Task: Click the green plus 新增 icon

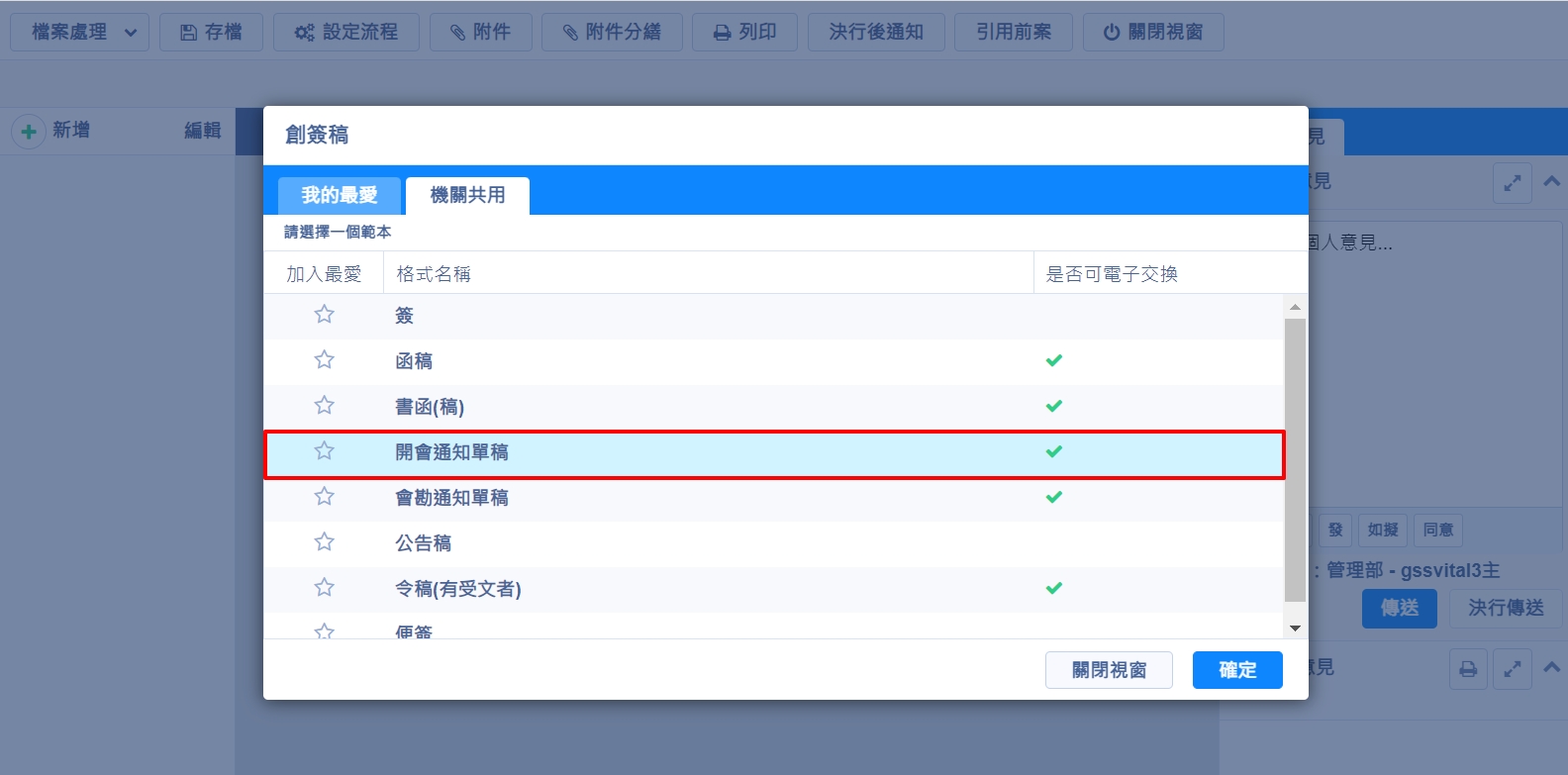Action: click(x=29, y=131)
